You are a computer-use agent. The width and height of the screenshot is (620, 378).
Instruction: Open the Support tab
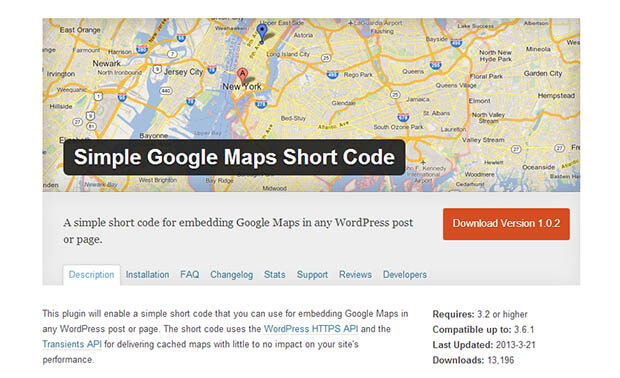312,274
